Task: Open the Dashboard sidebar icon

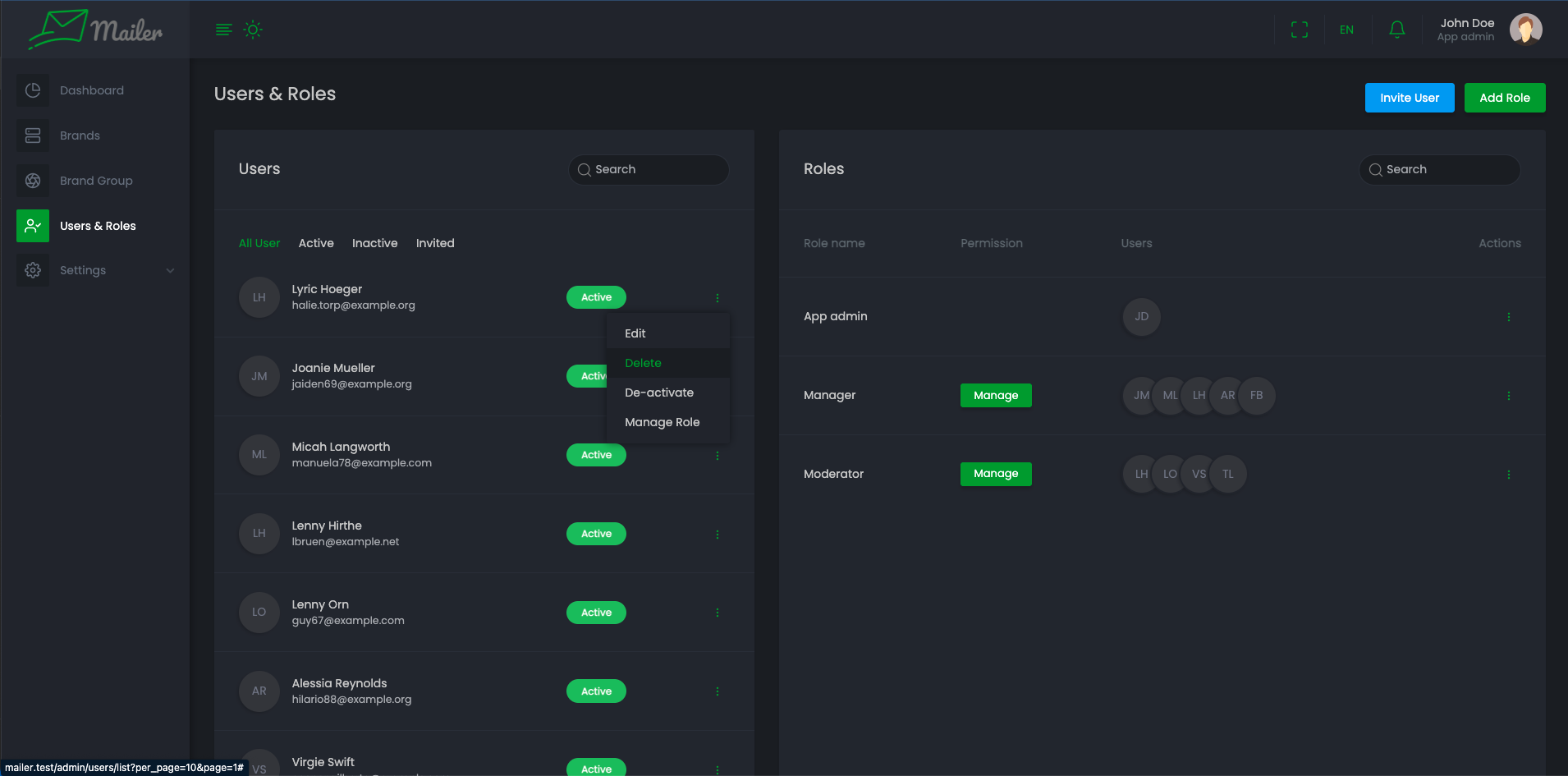Action: tap(33, 90)
